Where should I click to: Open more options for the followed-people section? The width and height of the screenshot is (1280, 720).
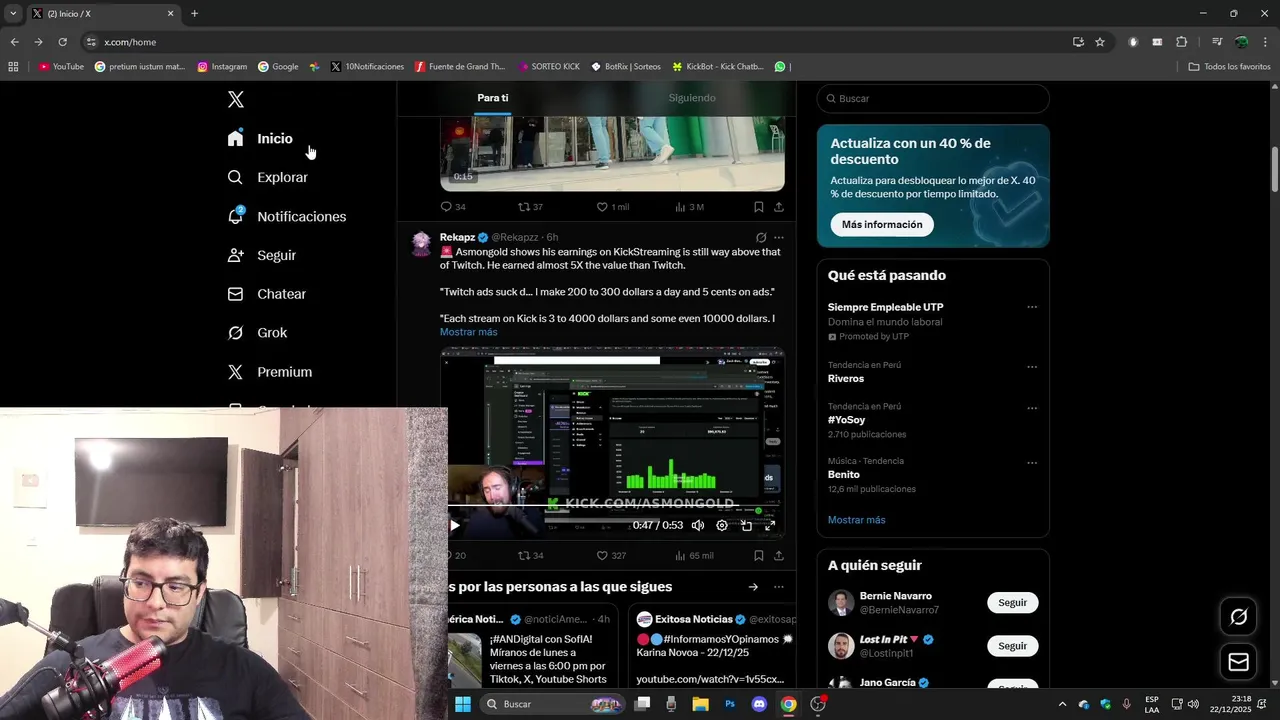[779, 587]
